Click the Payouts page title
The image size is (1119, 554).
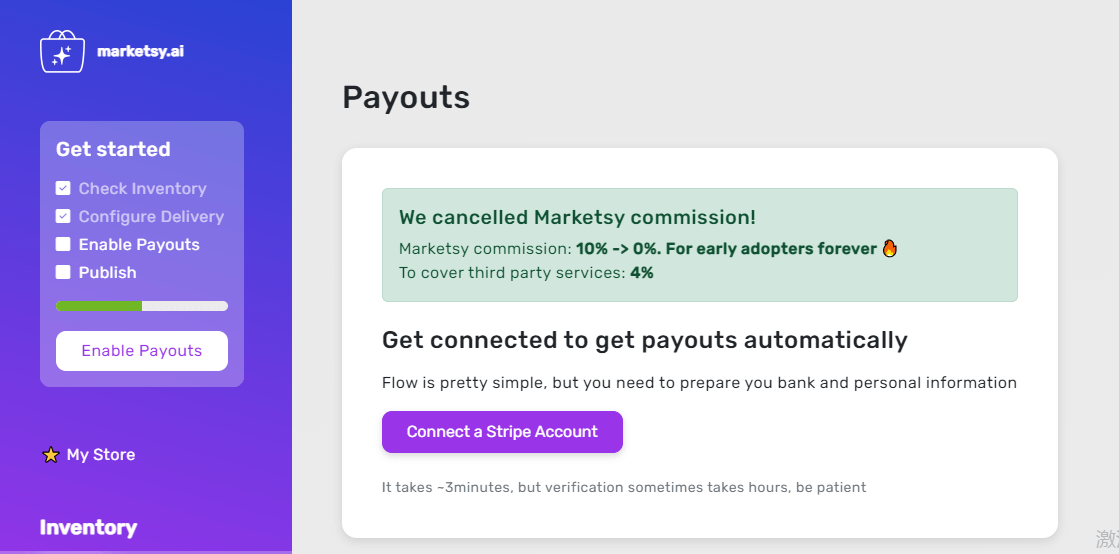coord(406,97)
